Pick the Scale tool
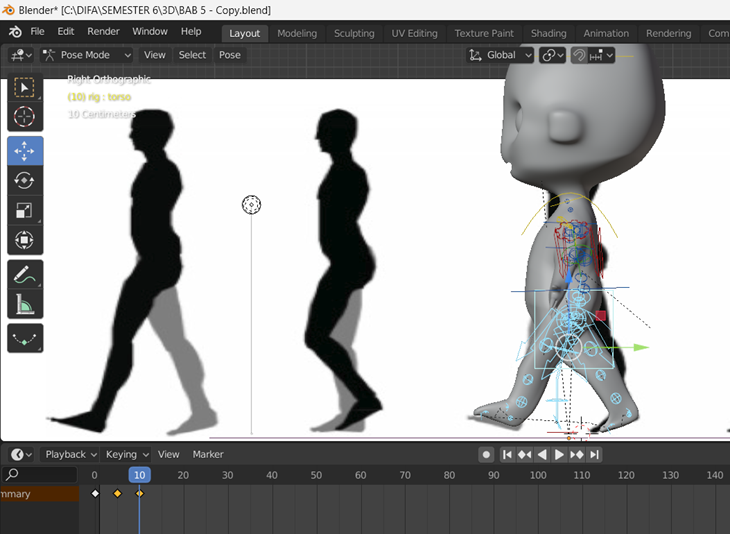 pos(25,210)
